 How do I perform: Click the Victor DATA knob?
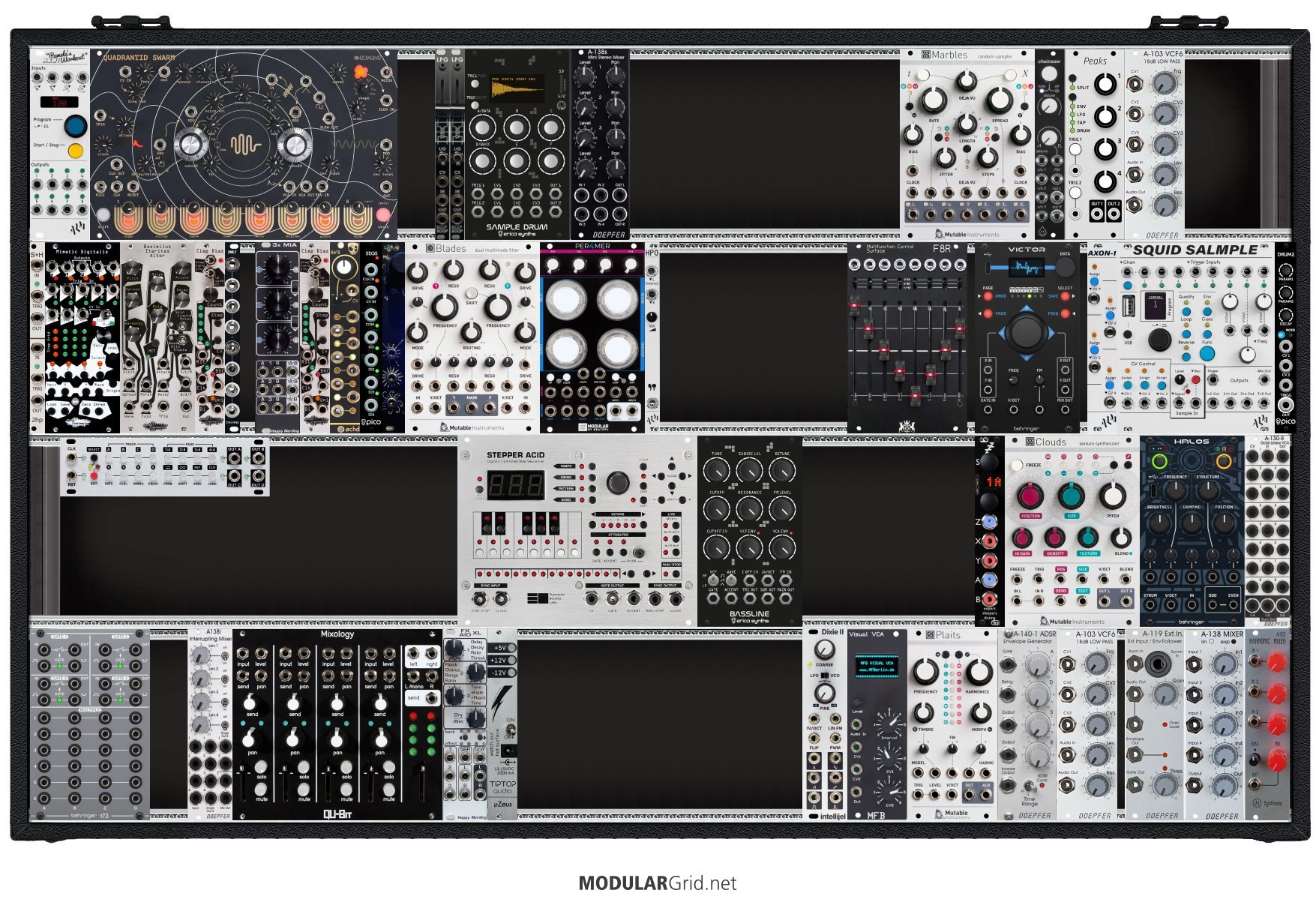[x=1064, y=268]
